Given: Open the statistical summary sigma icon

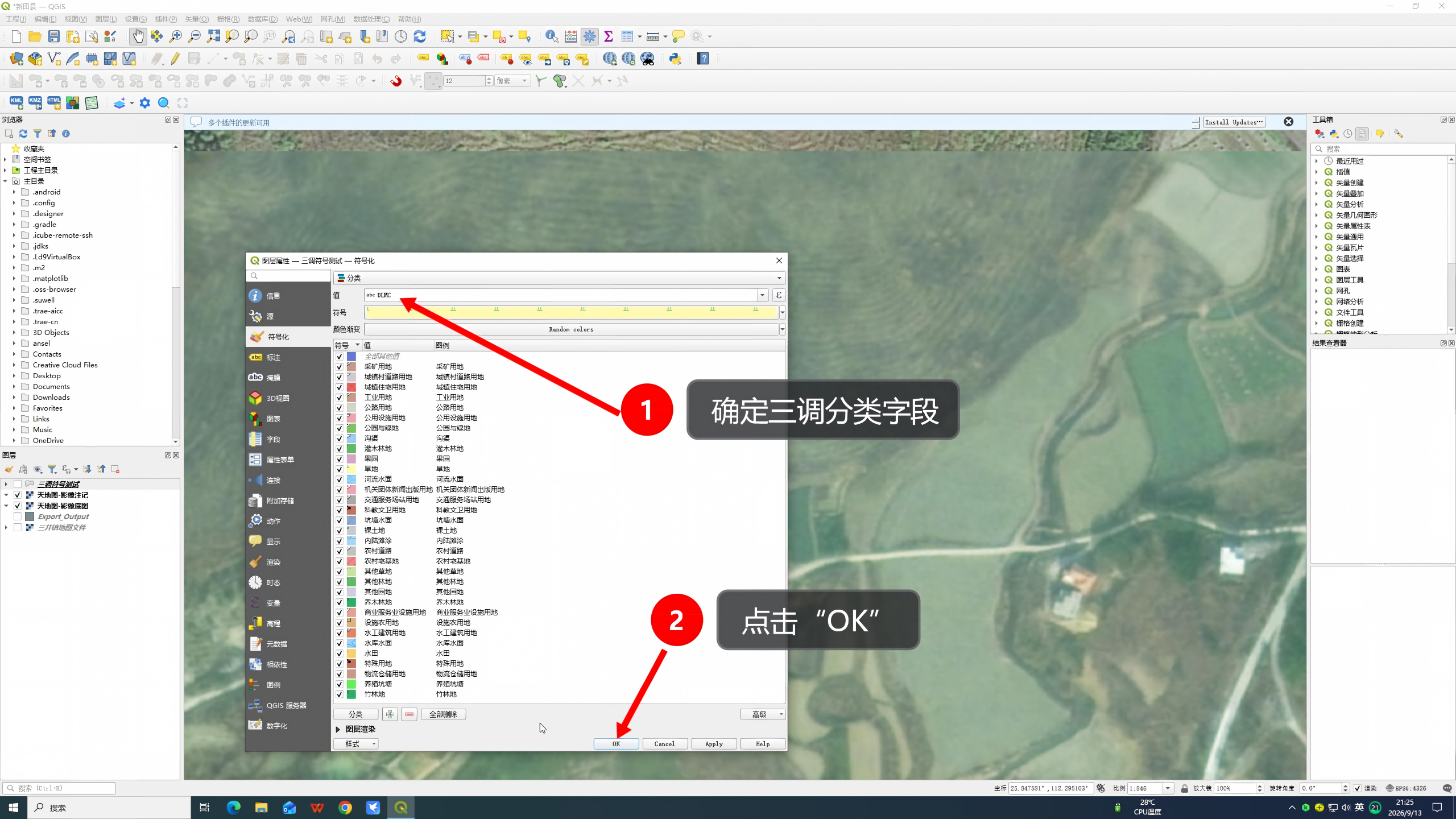Looking at the screenshot, I should click(x=609, y=36).
